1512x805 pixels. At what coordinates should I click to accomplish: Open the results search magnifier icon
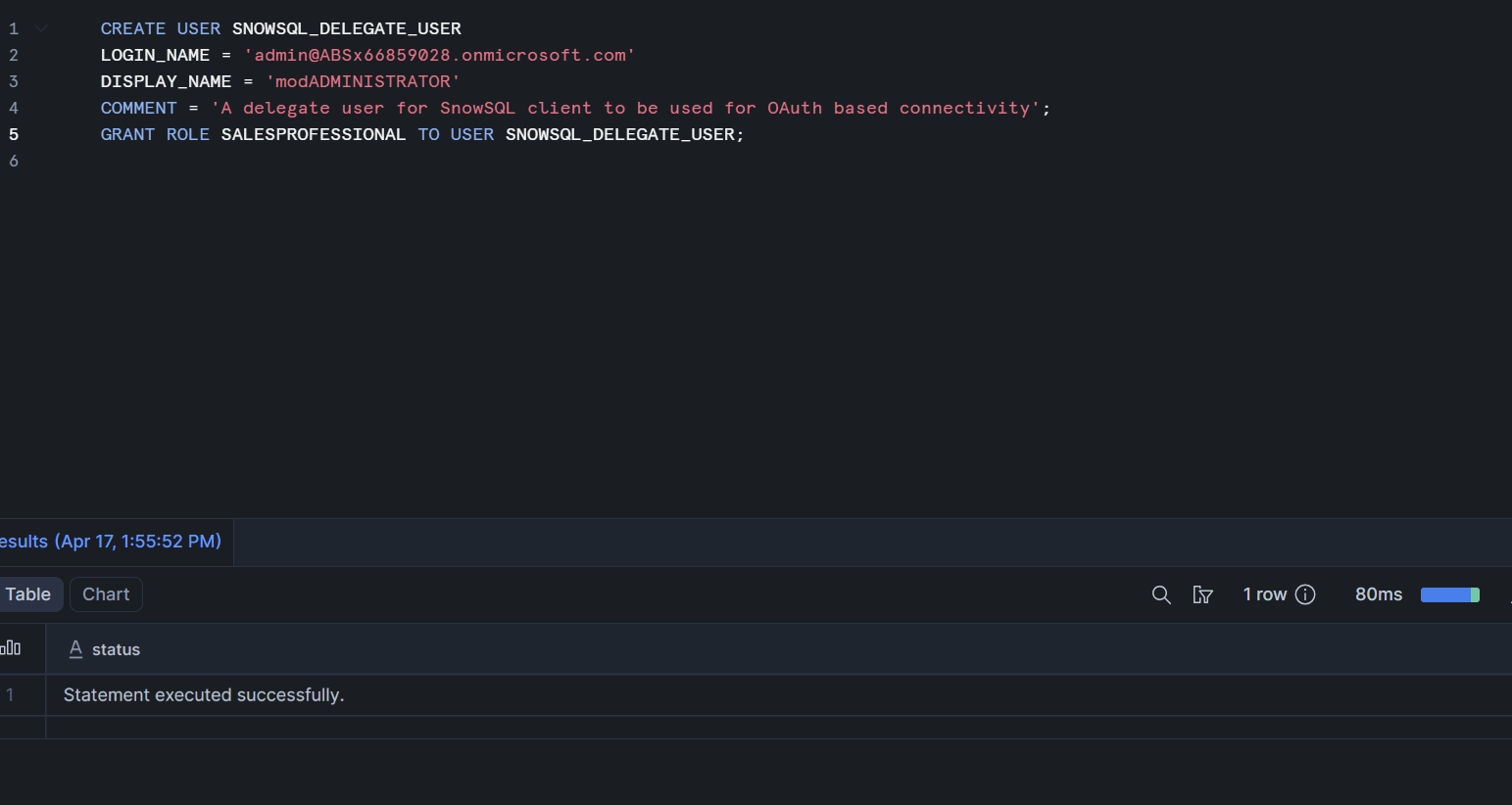[x=1161, y=594]
